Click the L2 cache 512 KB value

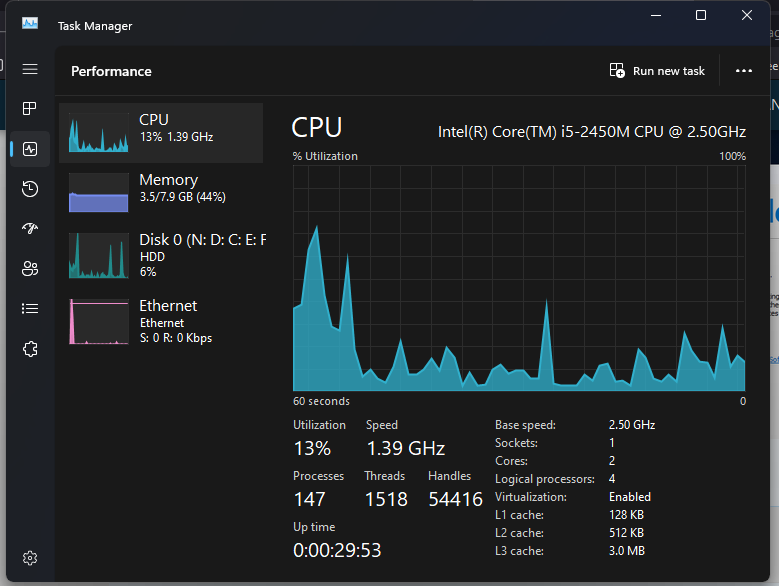tap(626, 533)
